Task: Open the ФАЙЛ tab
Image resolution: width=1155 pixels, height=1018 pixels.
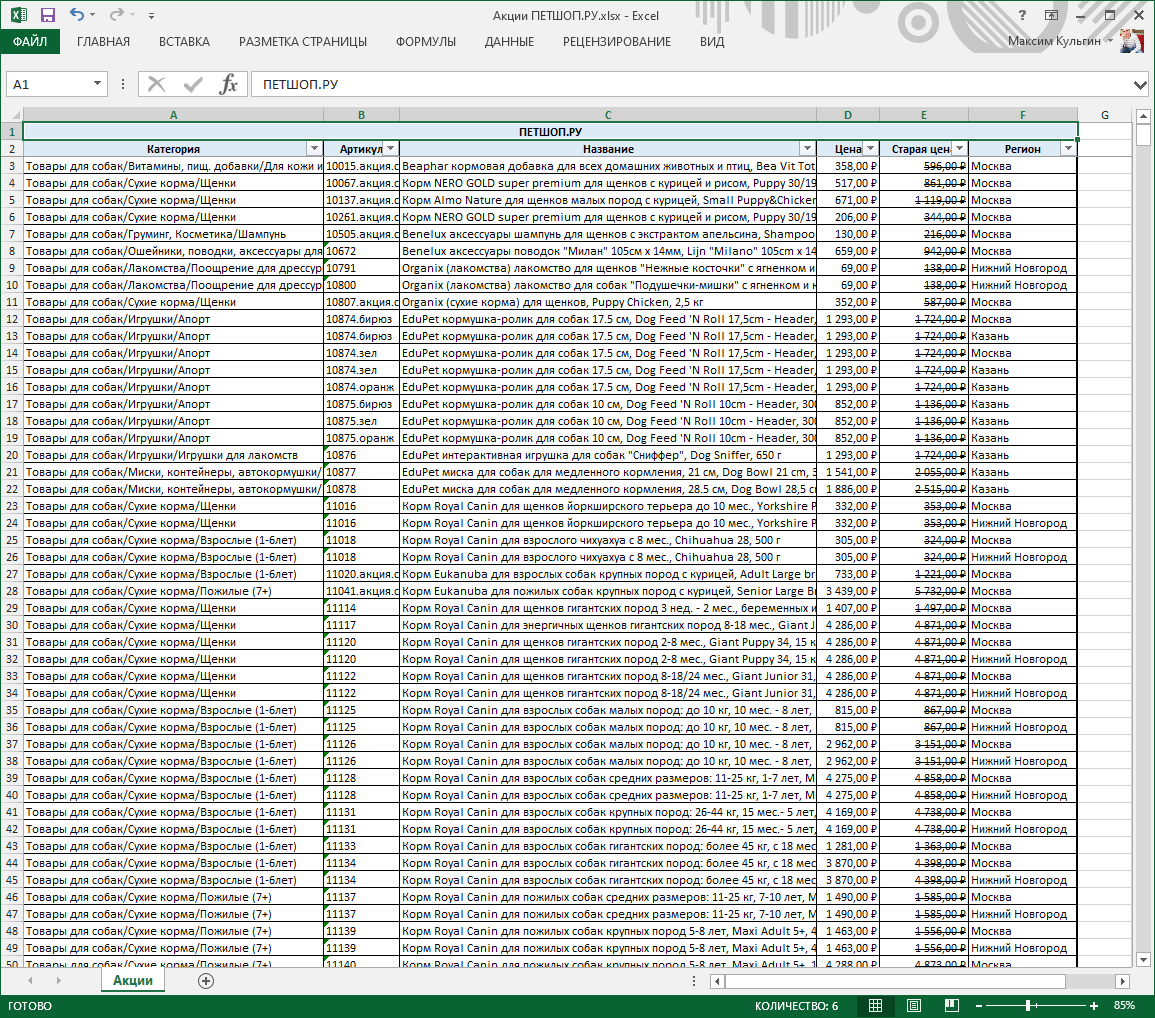Action: coord(30,41)
